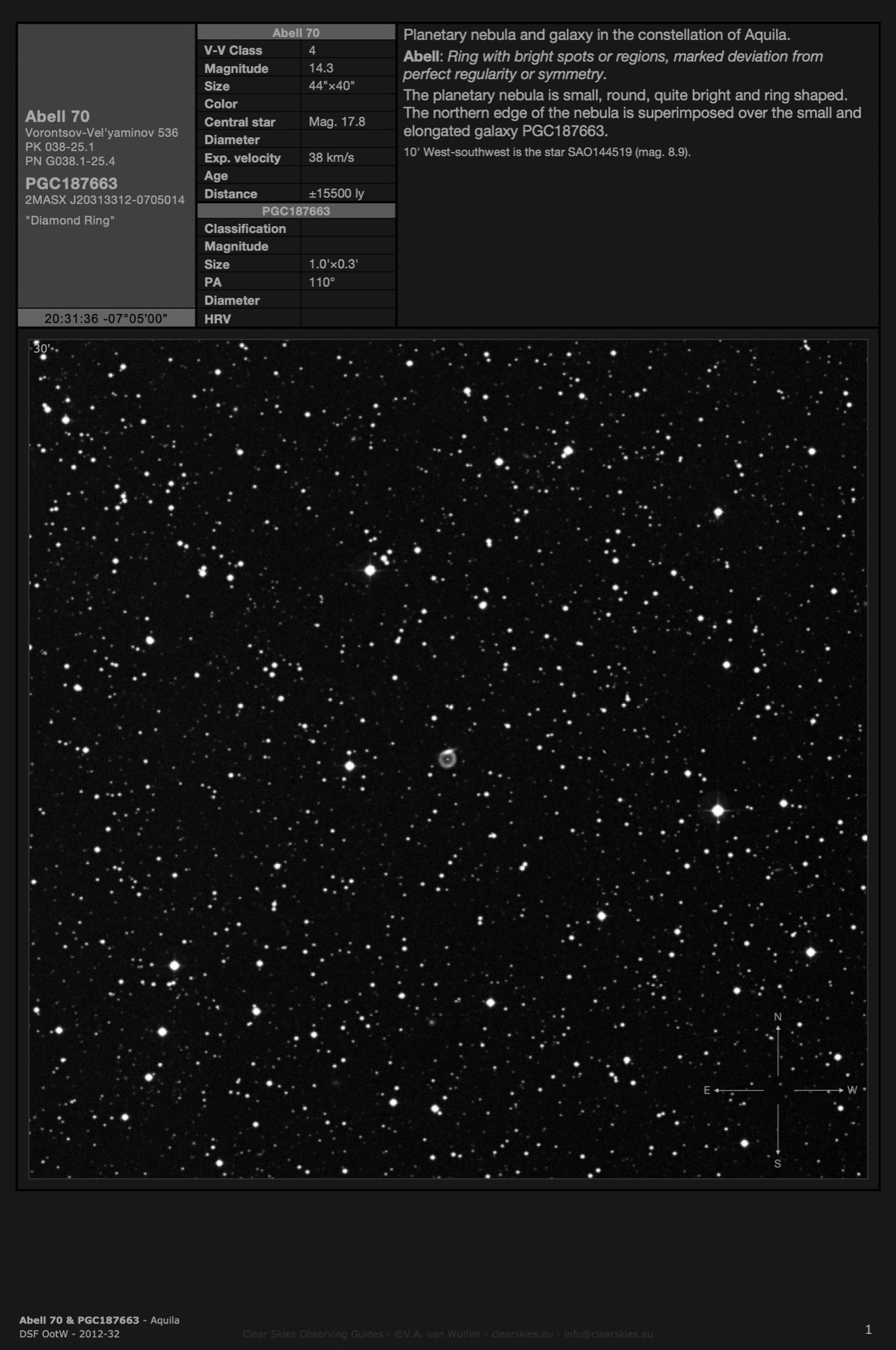Viewport: 896px width, 1350px height.
Task: Click the PN G038.1-25.4 designation
Action: tap(70, 161)
